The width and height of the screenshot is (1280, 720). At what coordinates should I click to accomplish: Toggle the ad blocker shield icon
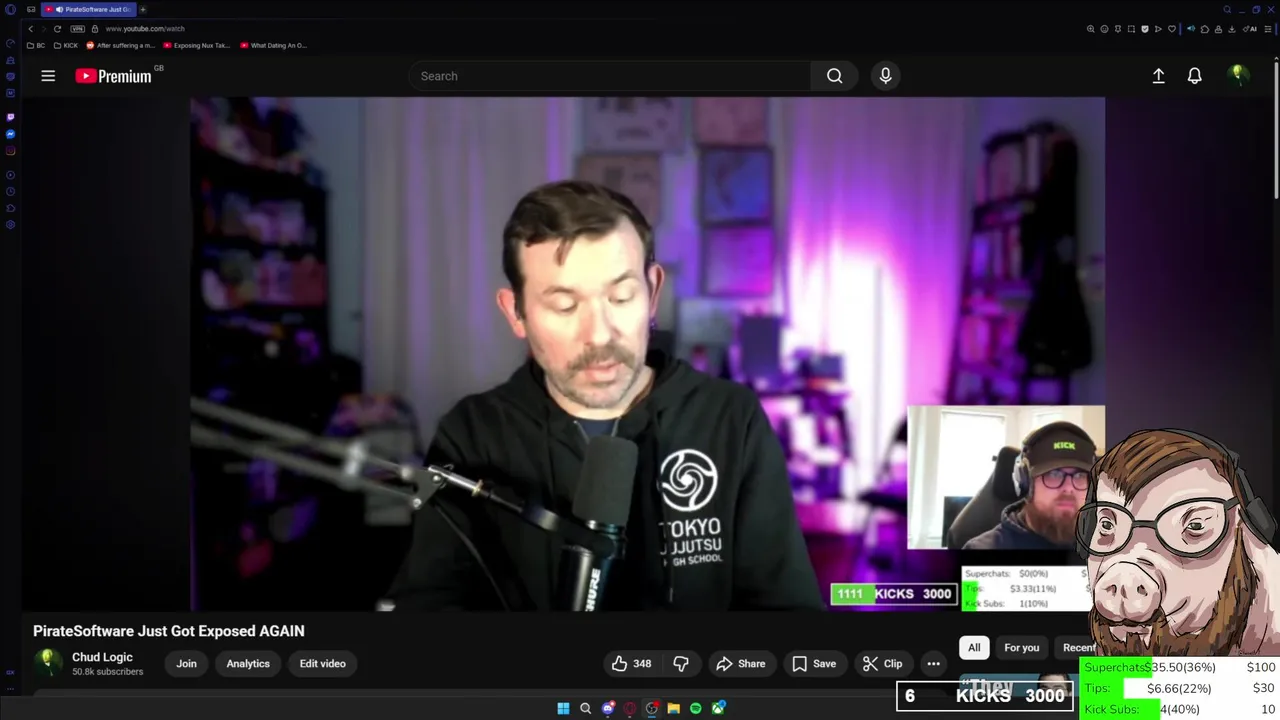pyautogui.click(x=1145, y=29)
